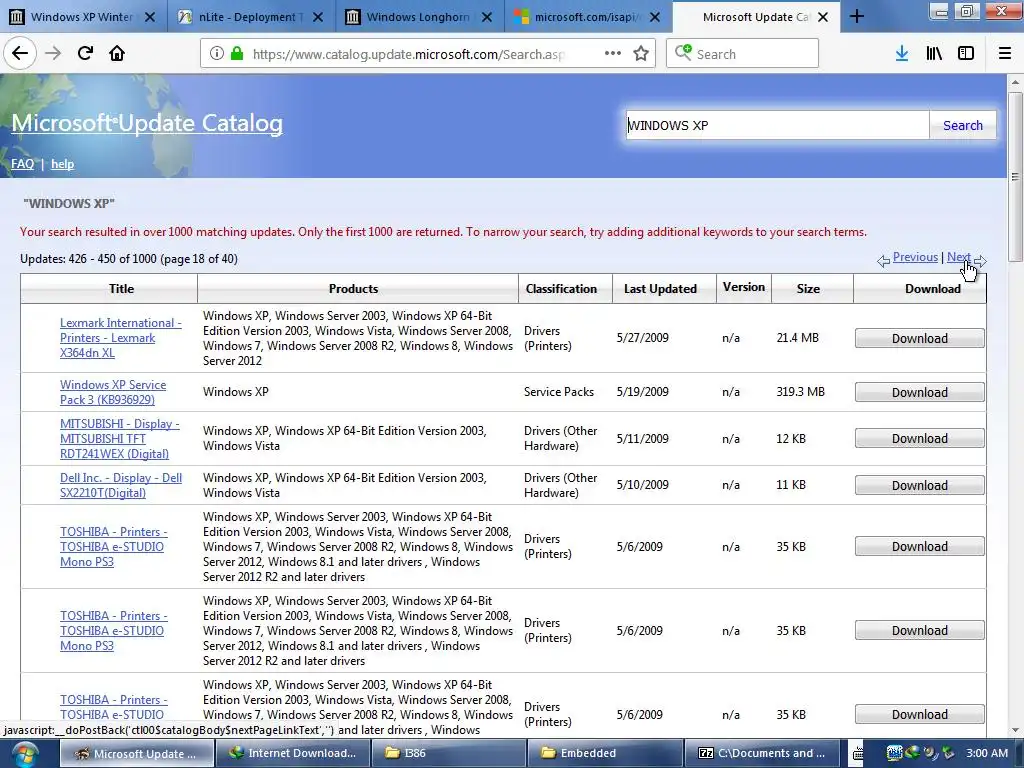1024x768 pixels.
Task: Sort by the Version column header
Action: [x=744, y=287]
